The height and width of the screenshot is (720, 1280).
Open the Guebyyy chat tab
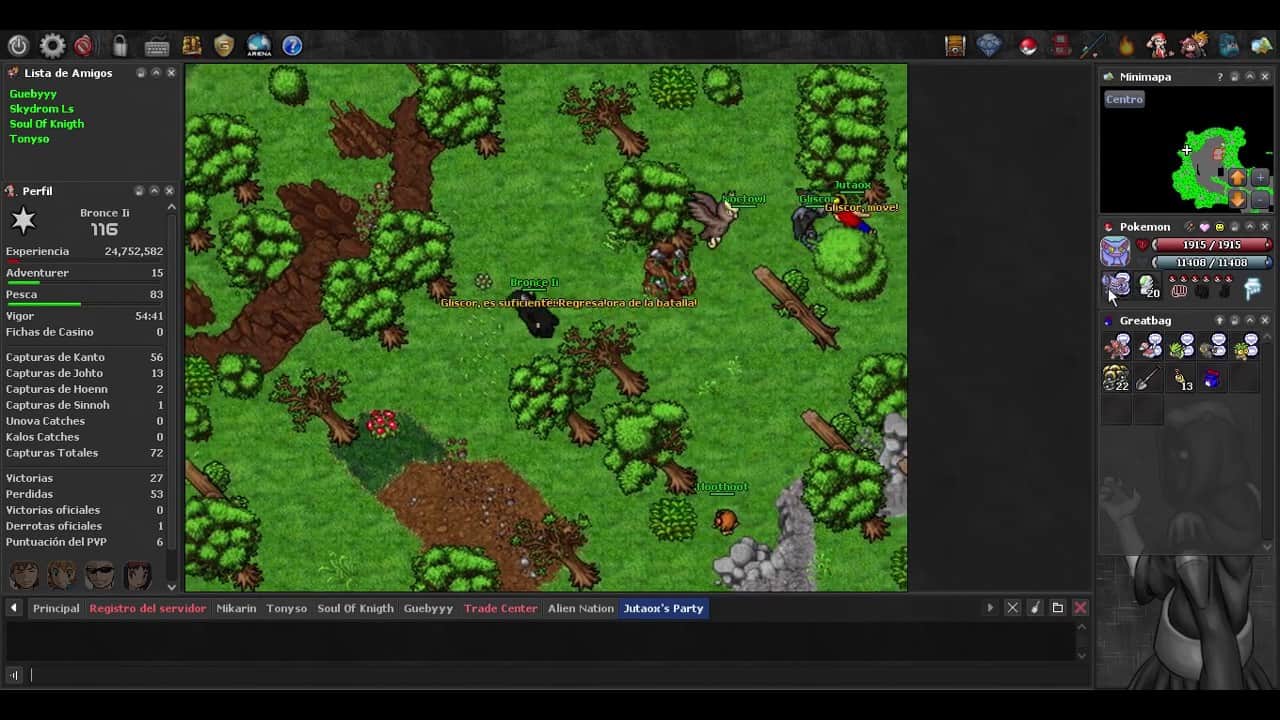[428, 608]
